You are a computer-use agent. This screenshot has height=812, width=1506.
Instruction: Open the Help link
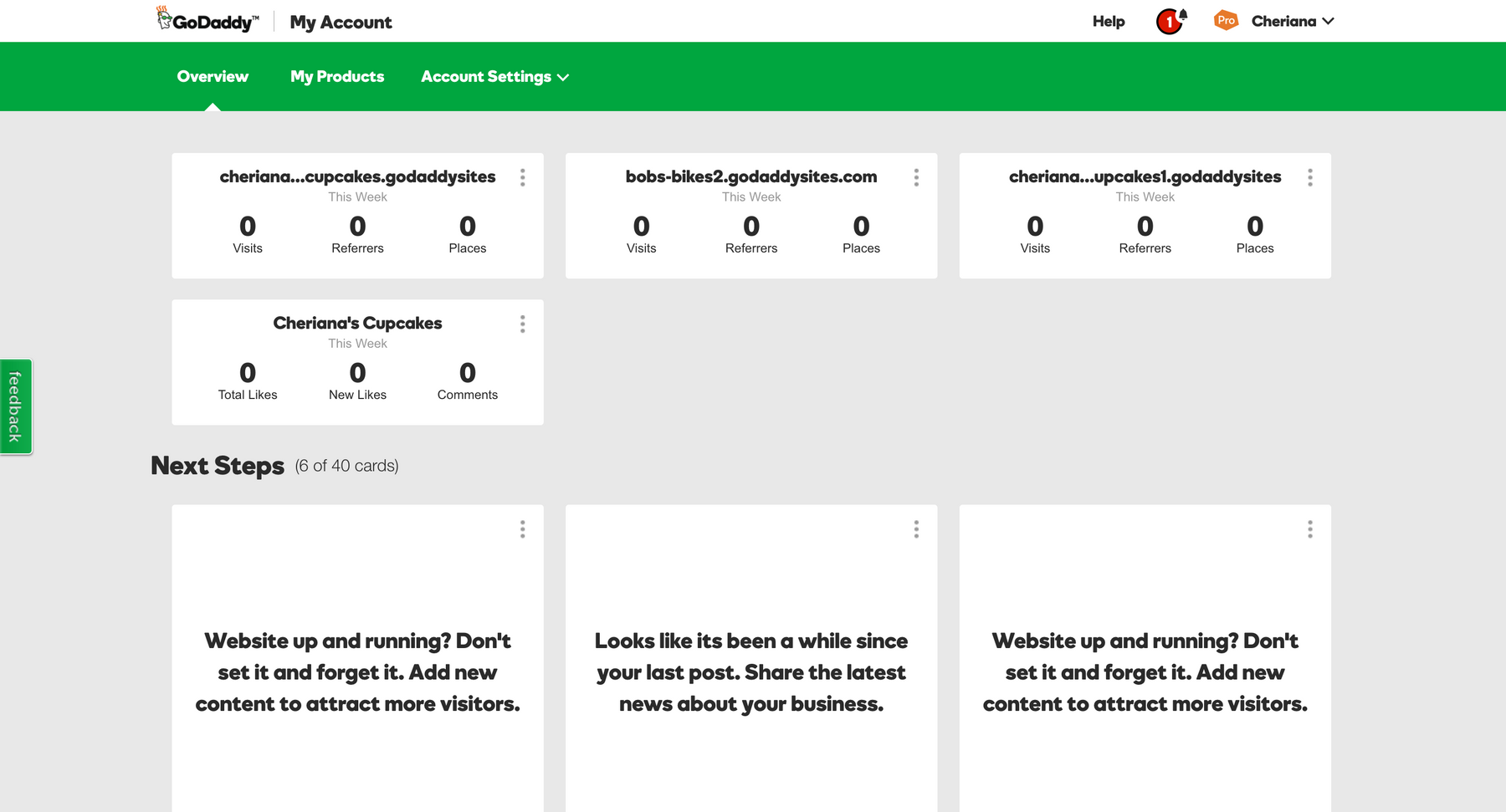coord(1109,21)
